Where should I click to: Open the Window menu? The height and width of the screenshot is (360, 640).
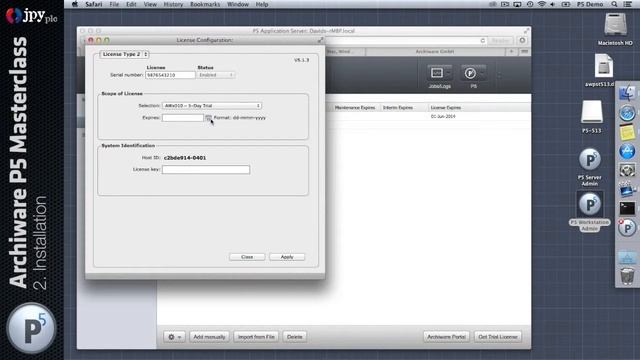click(238, 4)
